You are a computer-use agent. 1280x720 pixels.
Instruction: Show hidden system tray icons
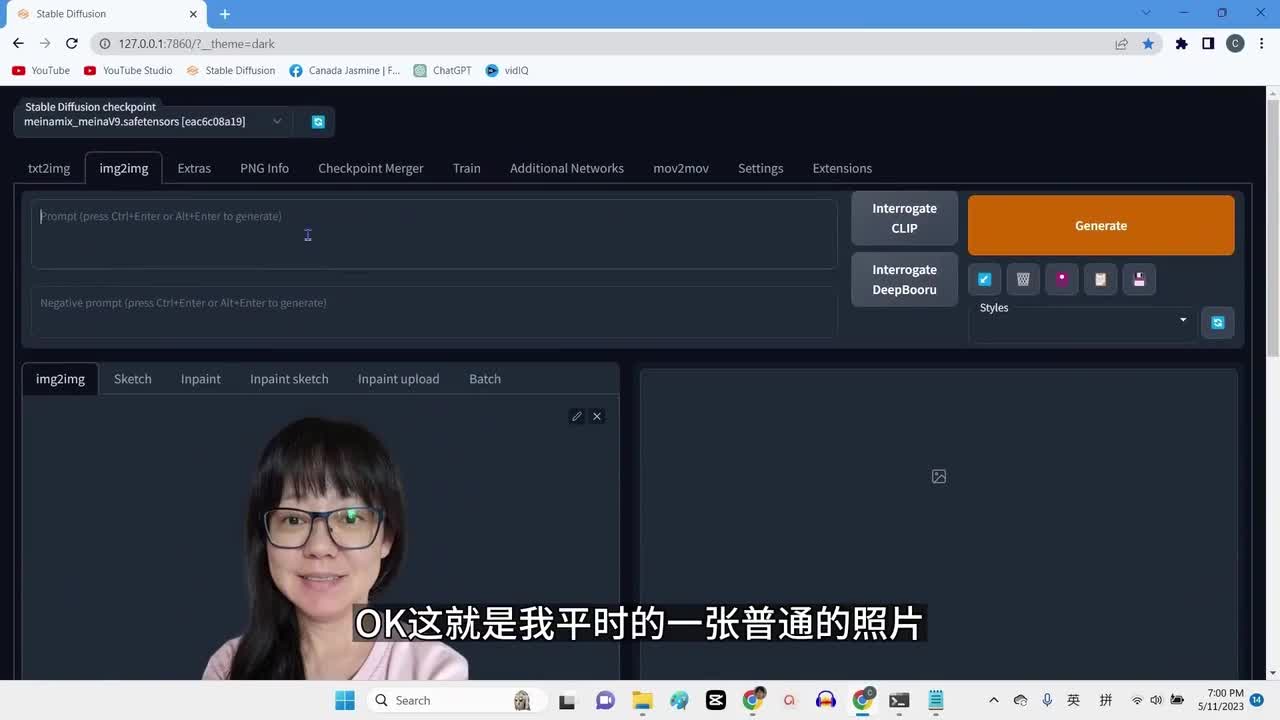tap(993, 701)
